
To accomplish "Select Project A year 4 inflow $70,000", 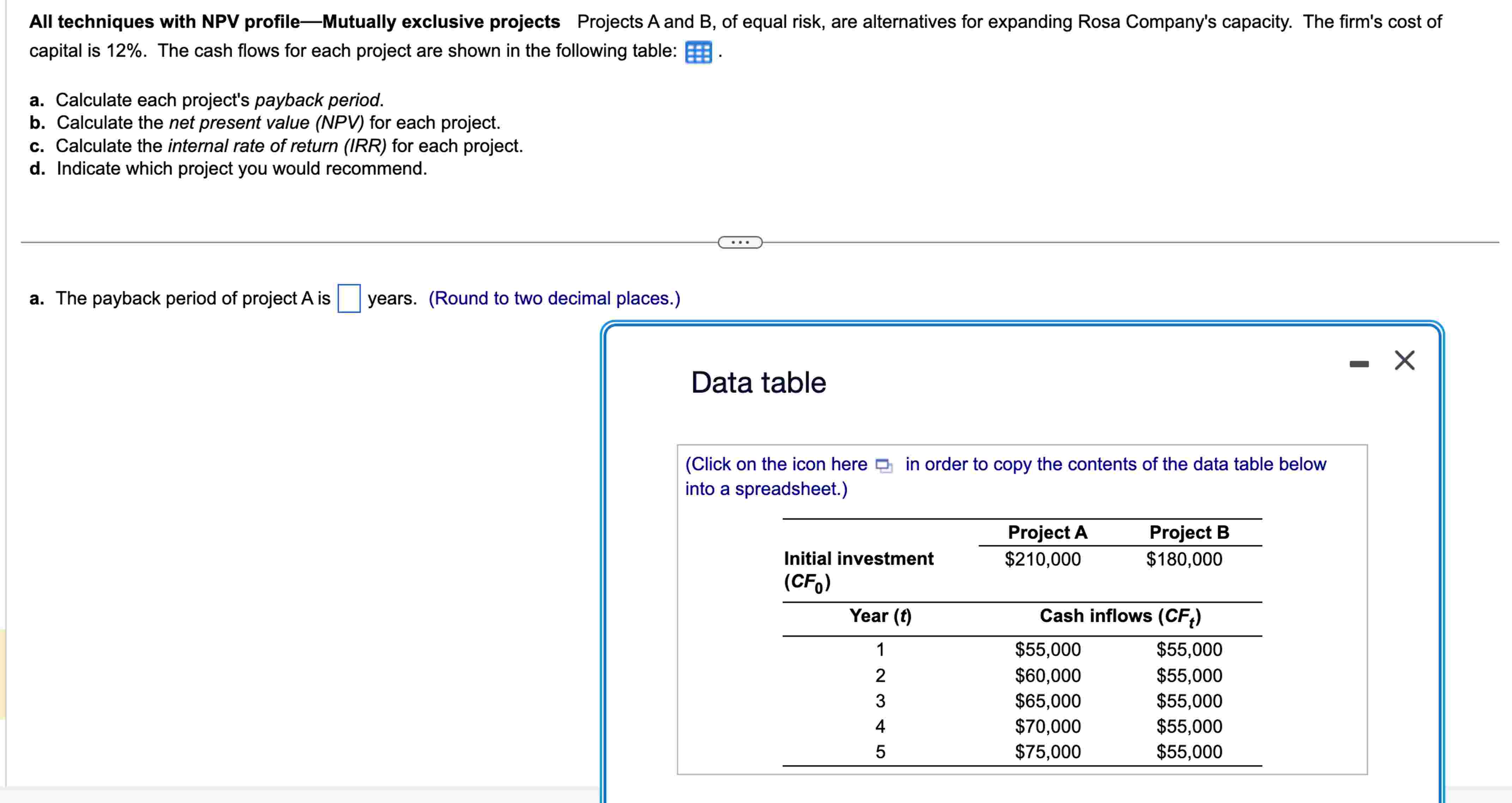I will [1048, 726].
